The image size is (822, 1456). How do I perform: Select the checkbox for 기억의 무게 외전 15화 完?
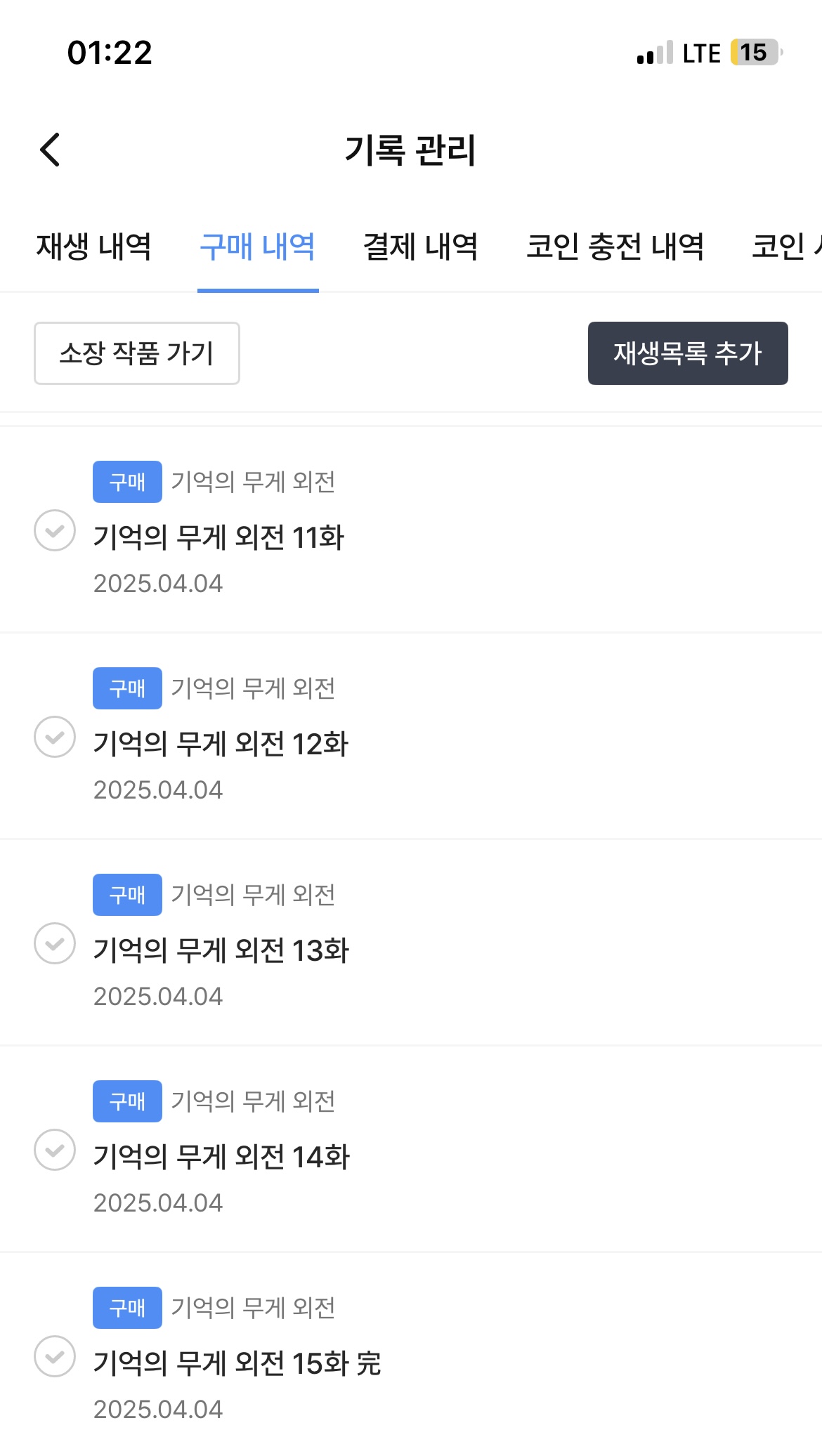[55, 1356]
